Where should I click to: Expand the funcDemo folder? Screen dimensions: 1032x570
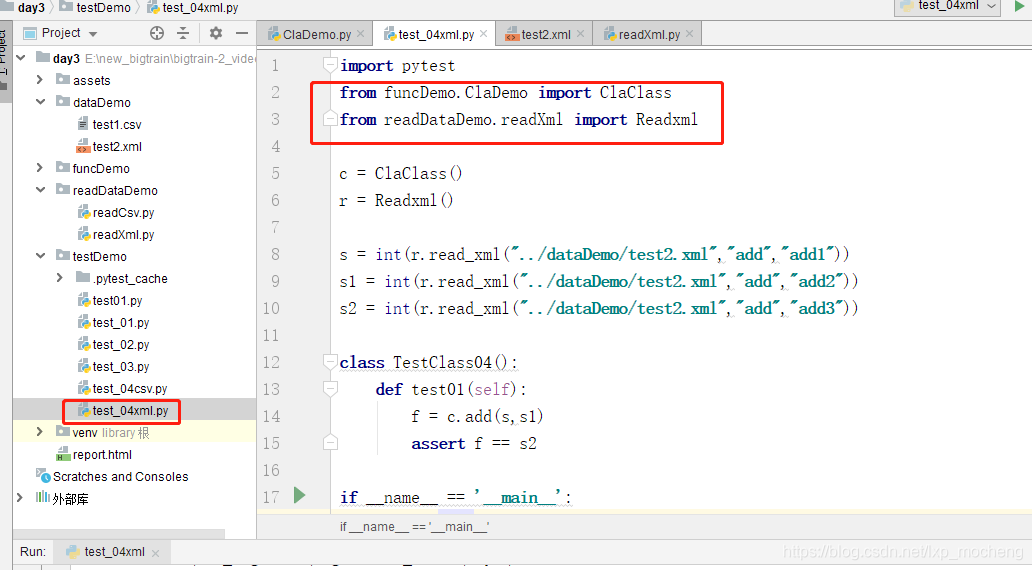click(x=40, y=168)
